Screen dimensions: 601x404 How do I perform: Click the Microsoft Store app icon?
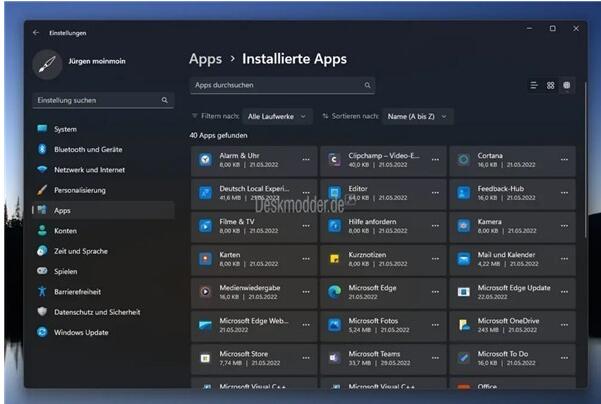click(205, 358)
